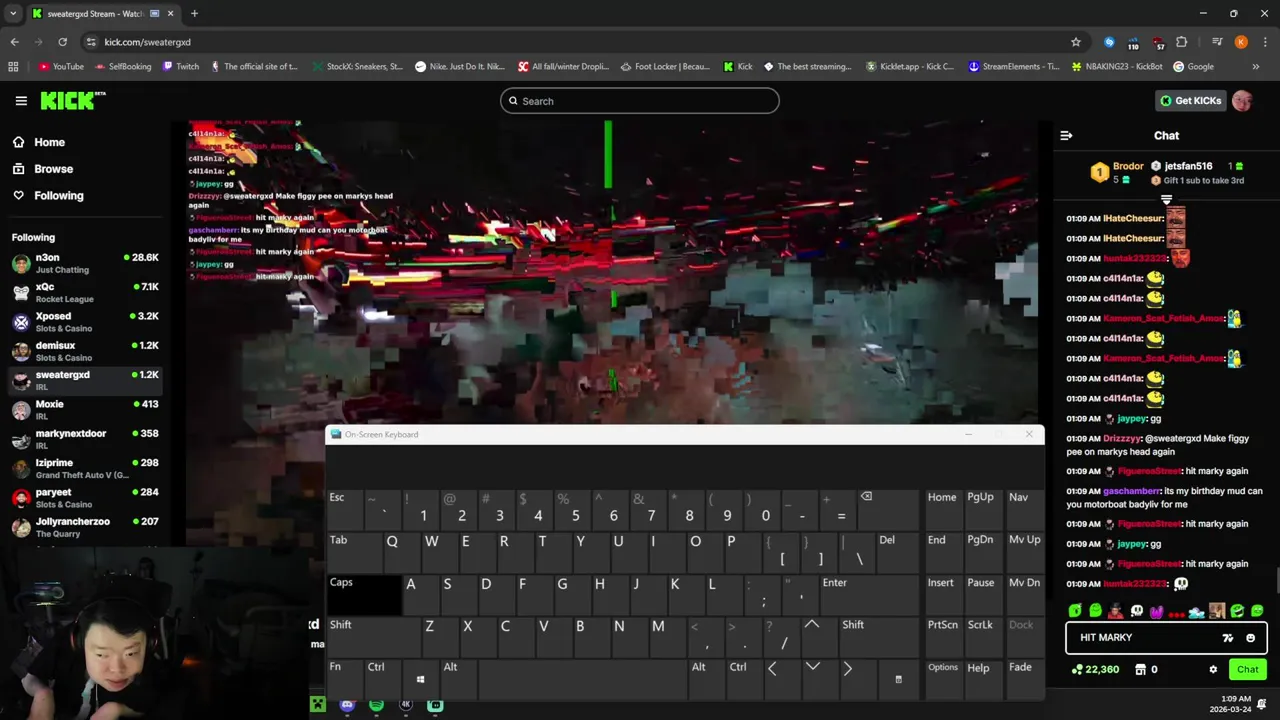
Task: Toggle left Shift key on On-Screen Keyboard
Action: pyautogui.click(x=374, y=637)
